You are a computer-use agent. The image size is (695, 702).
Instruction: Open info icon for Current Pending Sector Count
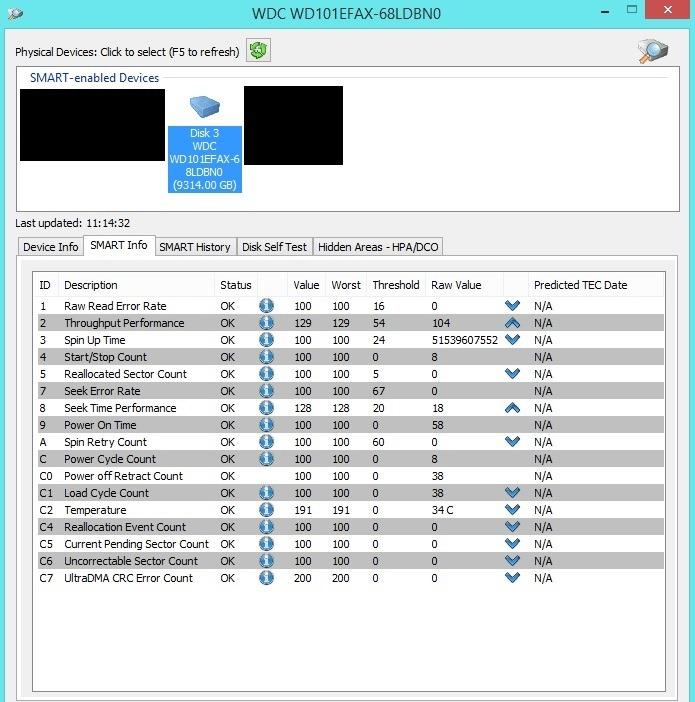coord(266,544)
